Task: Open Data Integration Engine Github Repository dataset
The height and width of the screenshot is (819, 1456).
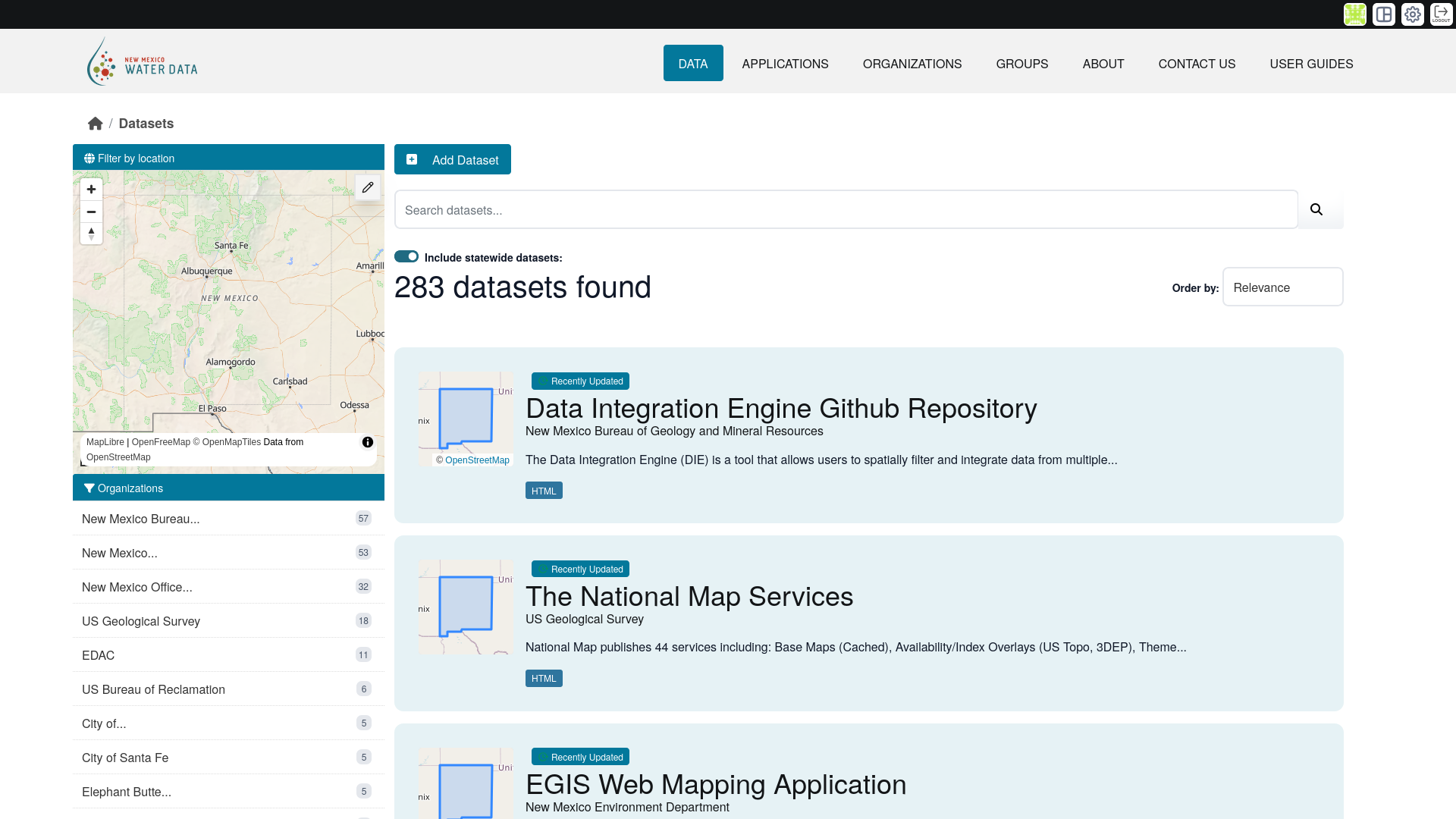Action: 781,409
